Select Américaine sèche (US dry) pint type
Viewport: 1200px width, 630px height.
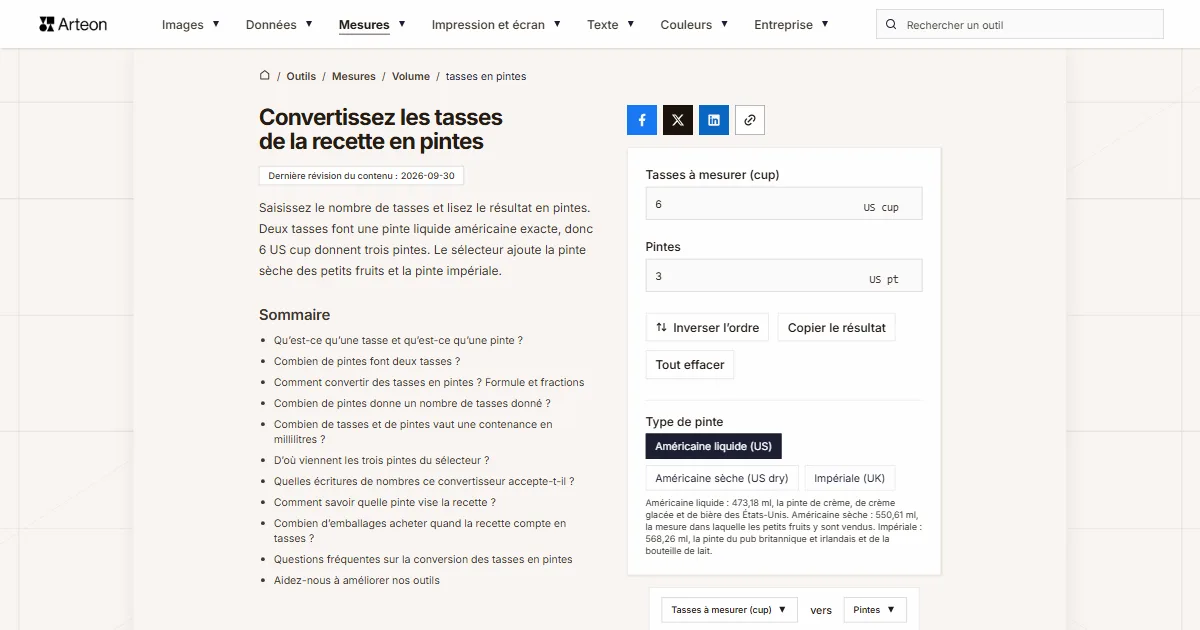point(721,478)
